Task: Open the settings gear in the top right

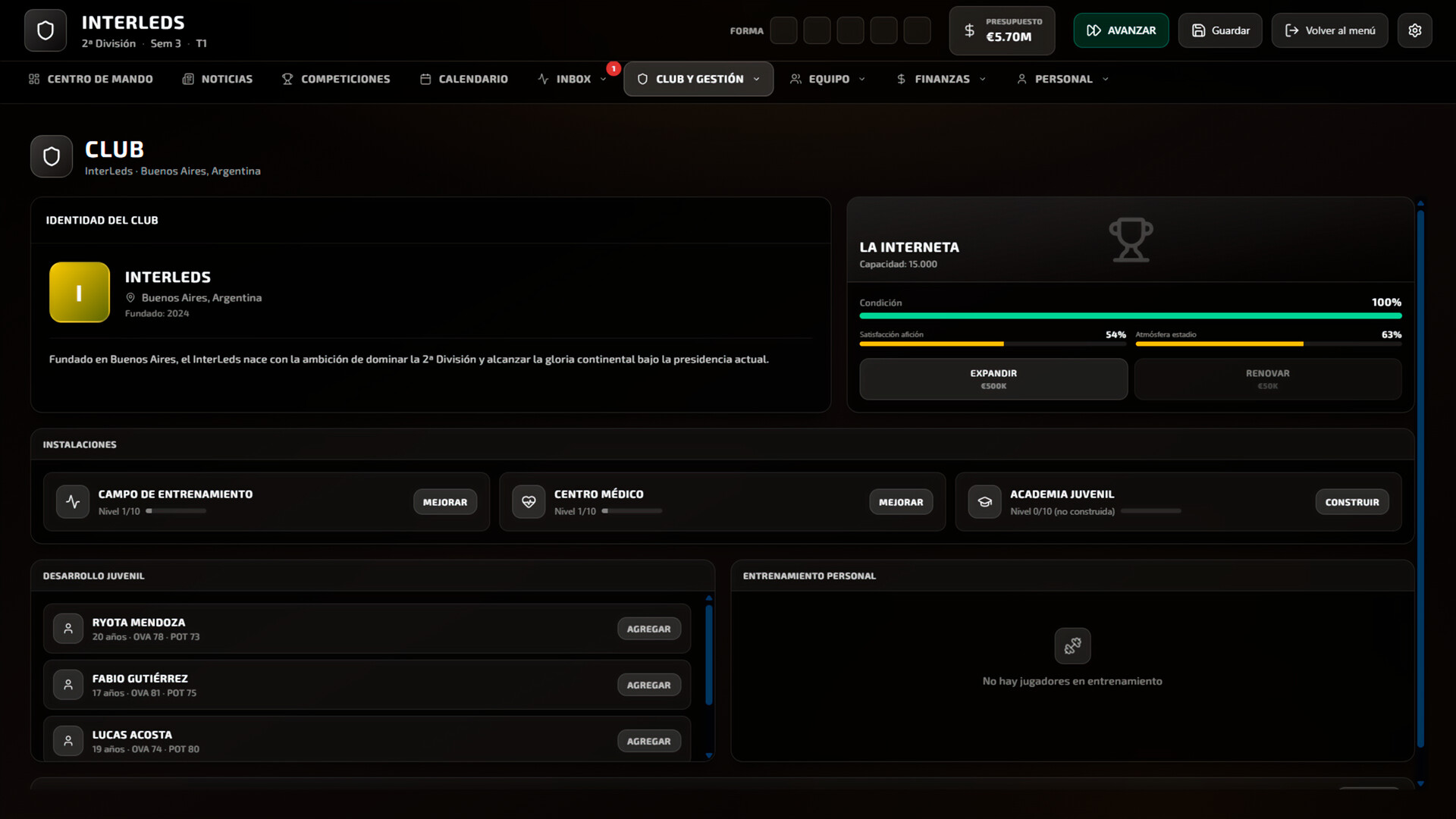Action: click(1414, 30)
